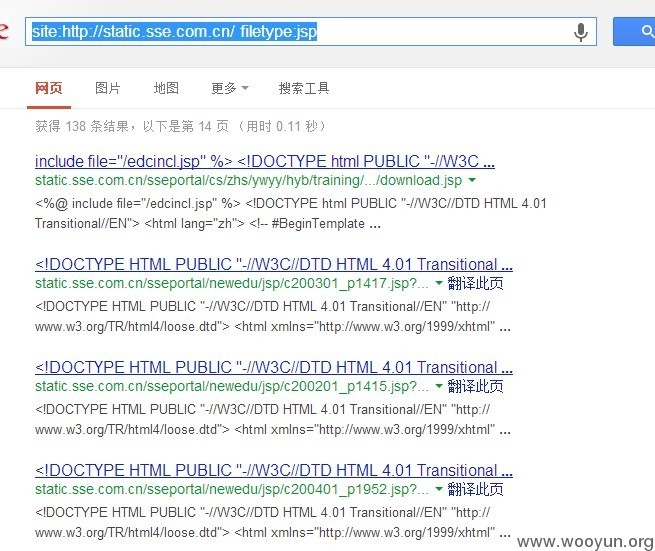
Task: Open the result linking to c200401_p1952.jsp
Action: click(x=274, y=470)
